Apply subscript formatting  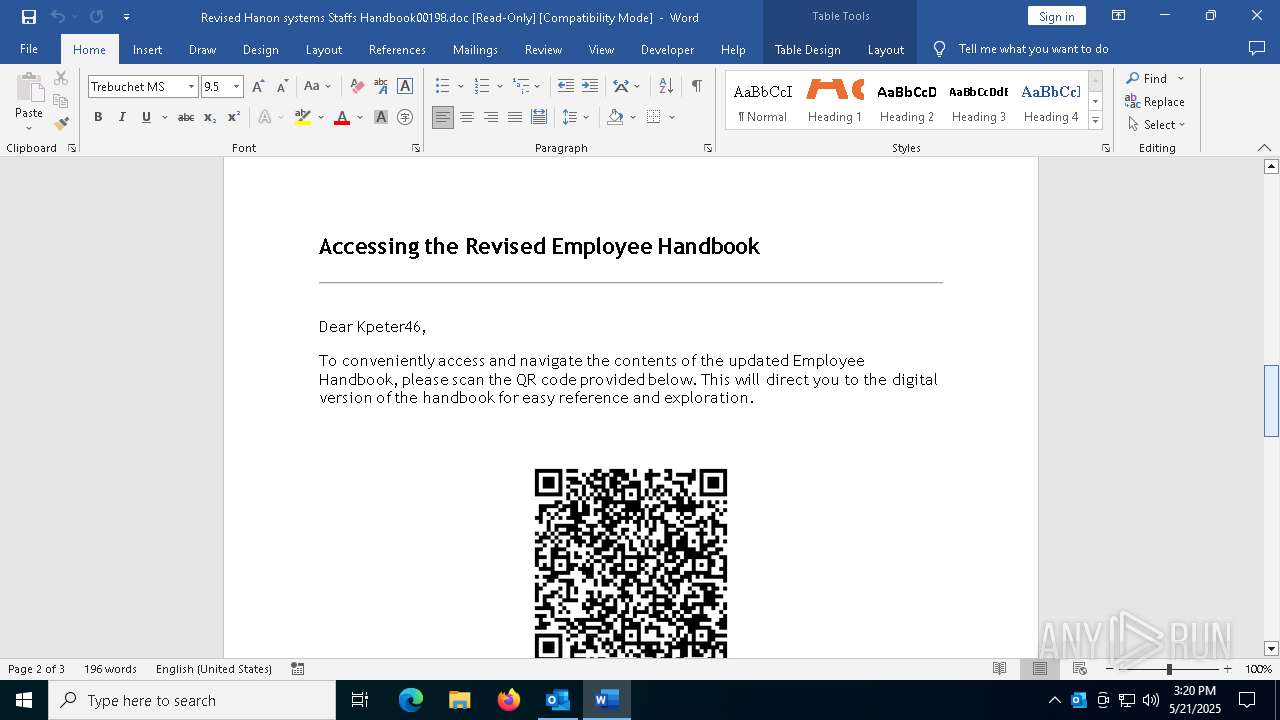pos(210,117)
